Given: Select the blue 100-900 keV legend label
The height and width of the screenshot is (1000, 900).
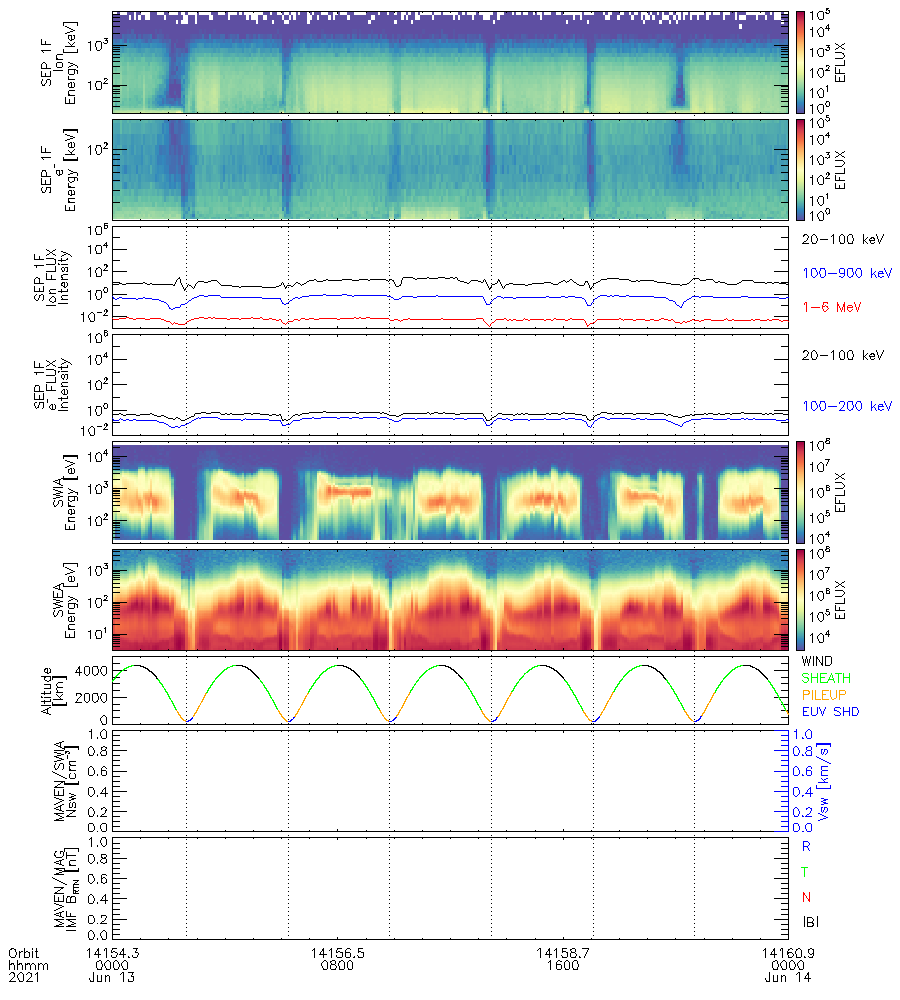Looking at the screenshot, I should (x=839, y=272).
